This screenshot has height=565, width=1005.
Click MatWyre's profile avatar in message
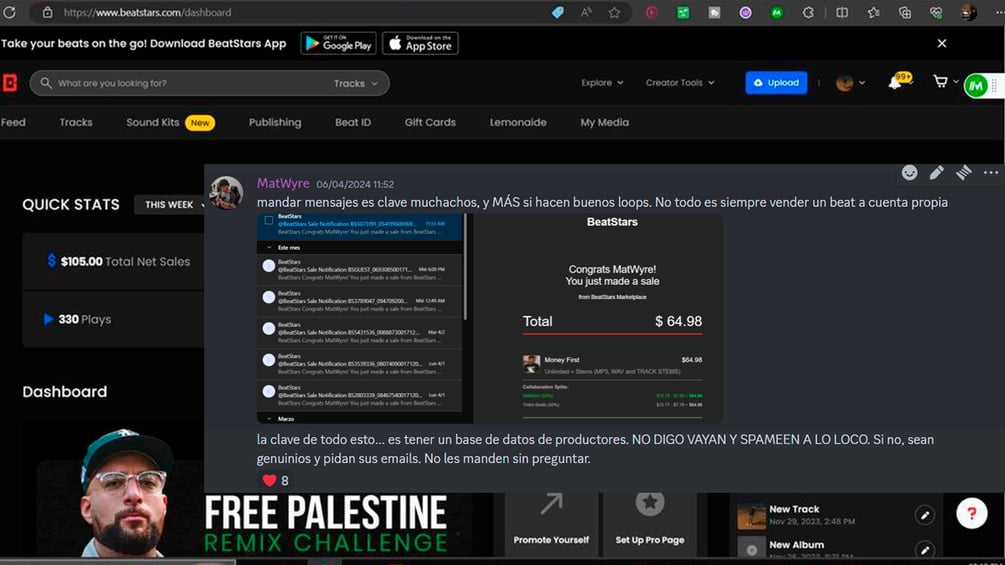pyautogui.click(x=226, y=192)
